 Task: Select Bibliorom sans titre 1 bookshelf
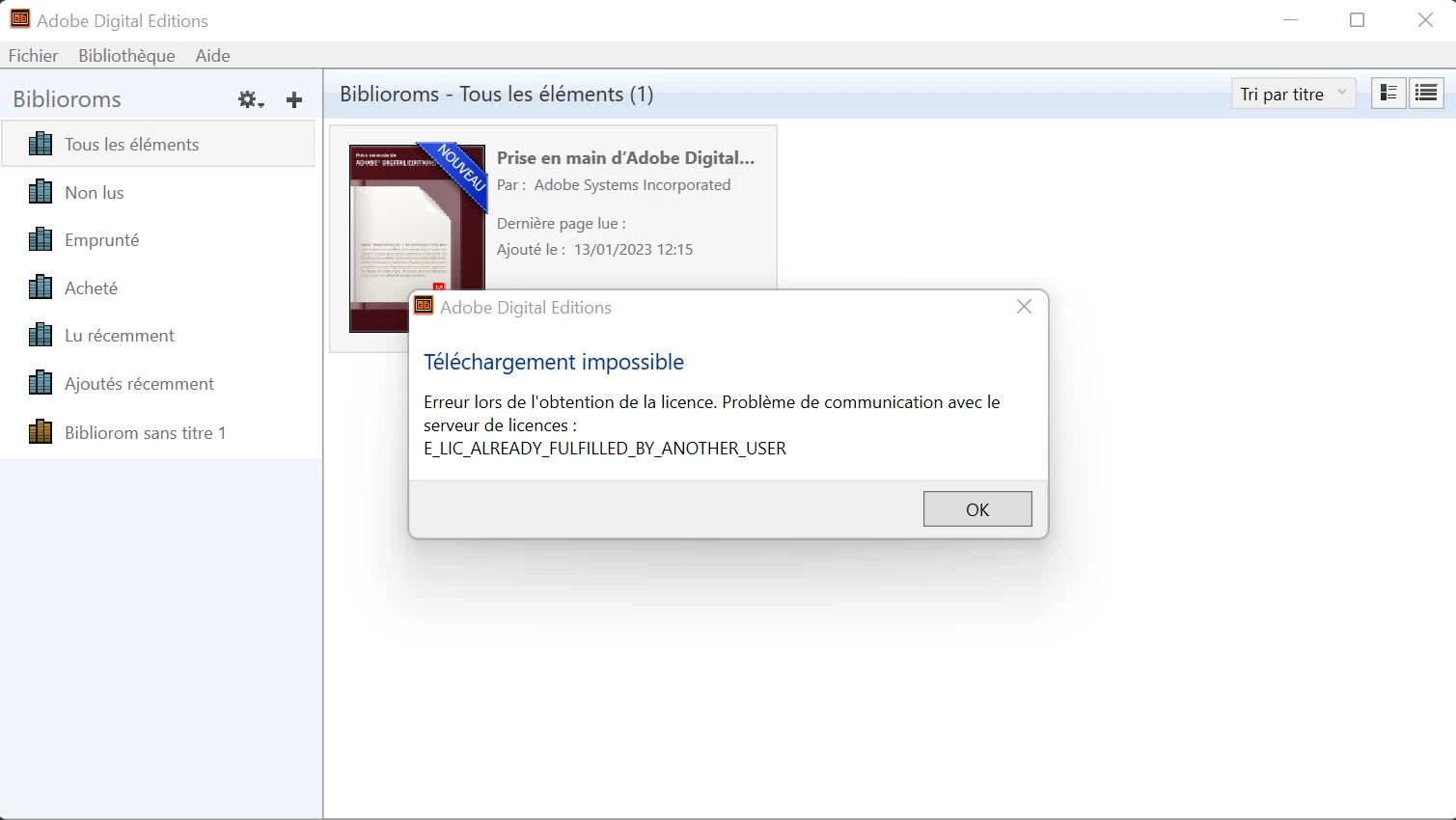(158, 432)
